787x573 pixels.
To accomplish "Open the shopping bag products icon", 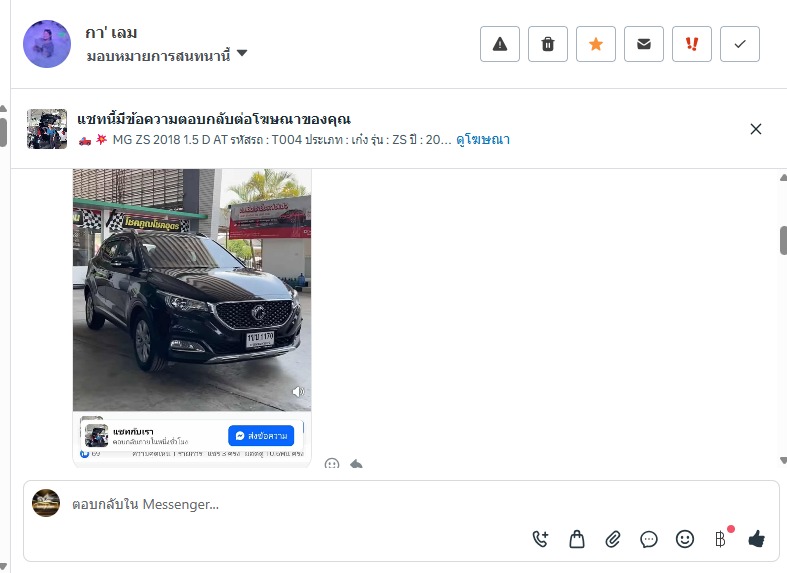I will tap(577, 539).
